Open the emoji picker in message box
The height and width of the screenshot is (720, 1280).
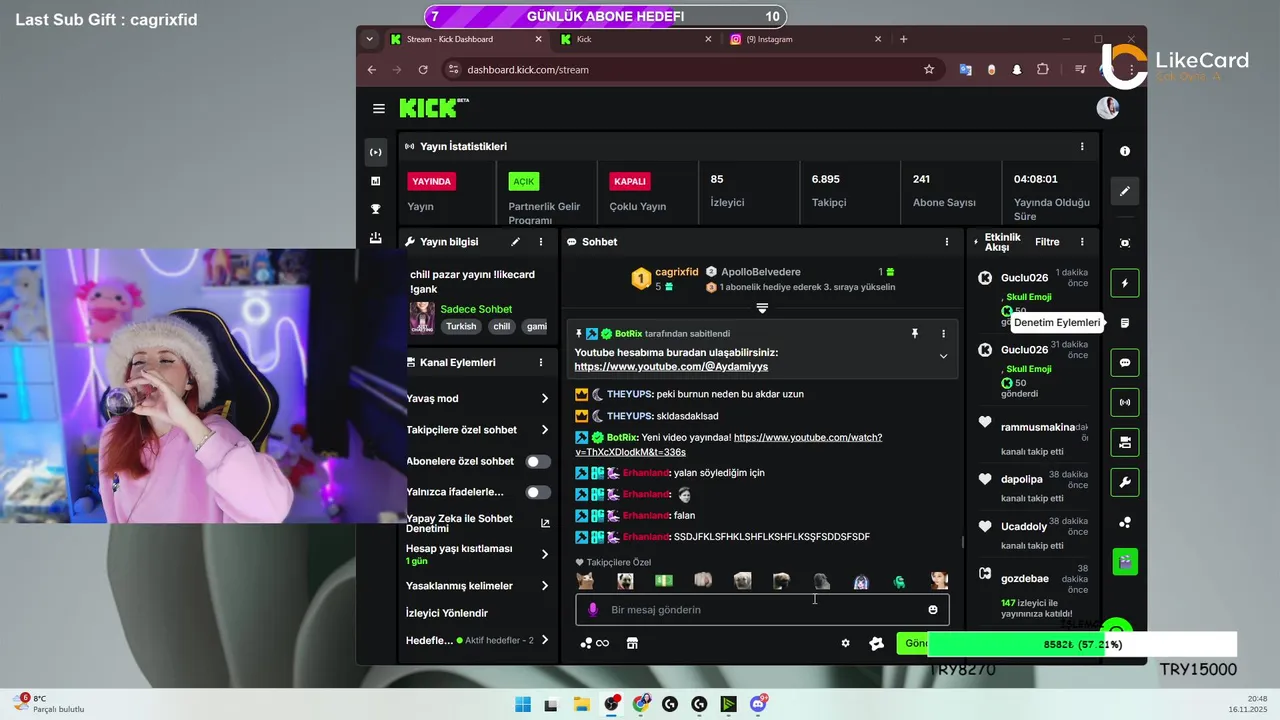coord(933,610)
